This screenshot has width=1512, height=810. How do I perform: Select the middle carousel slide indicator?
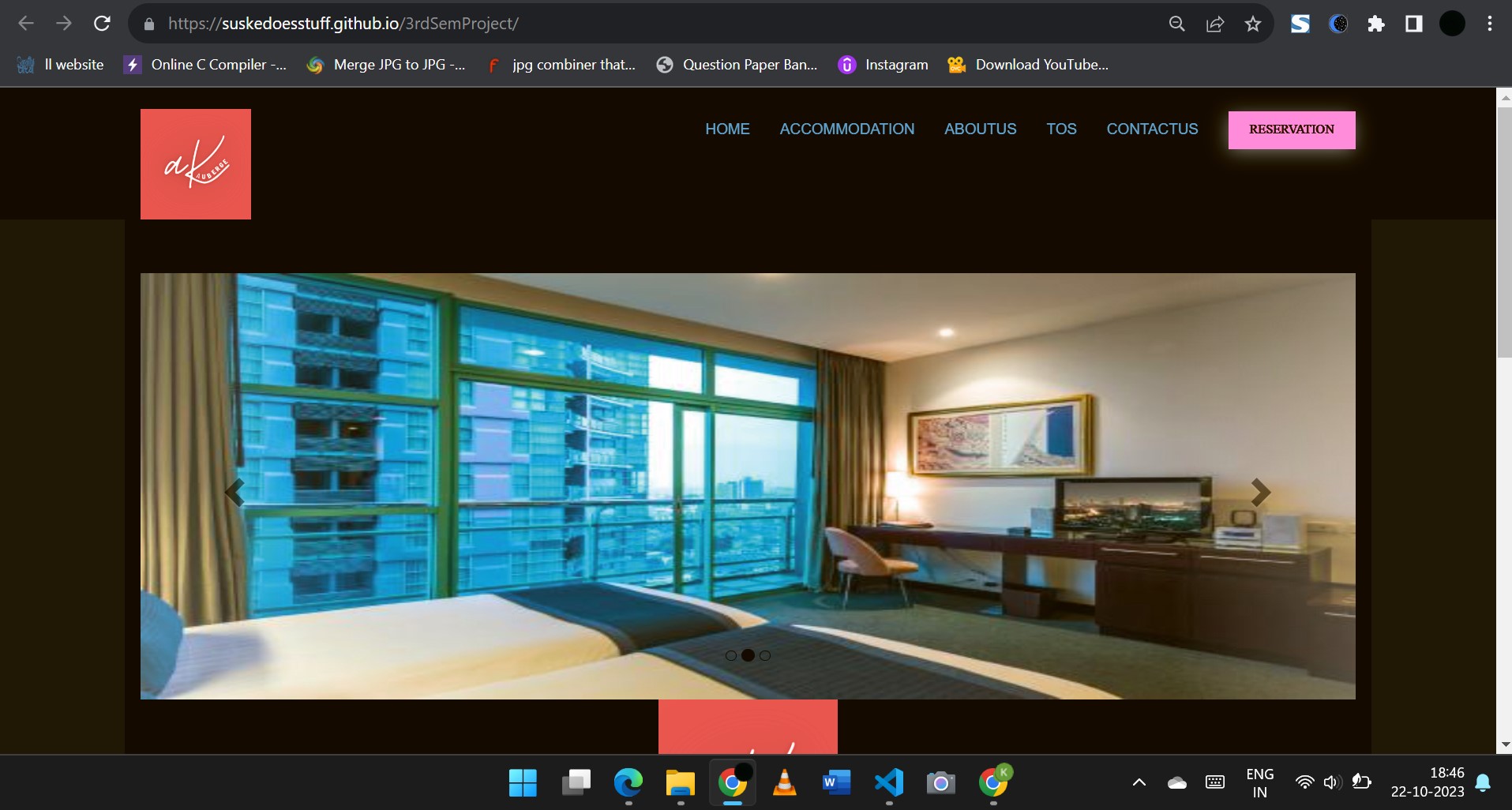[748, 655]
